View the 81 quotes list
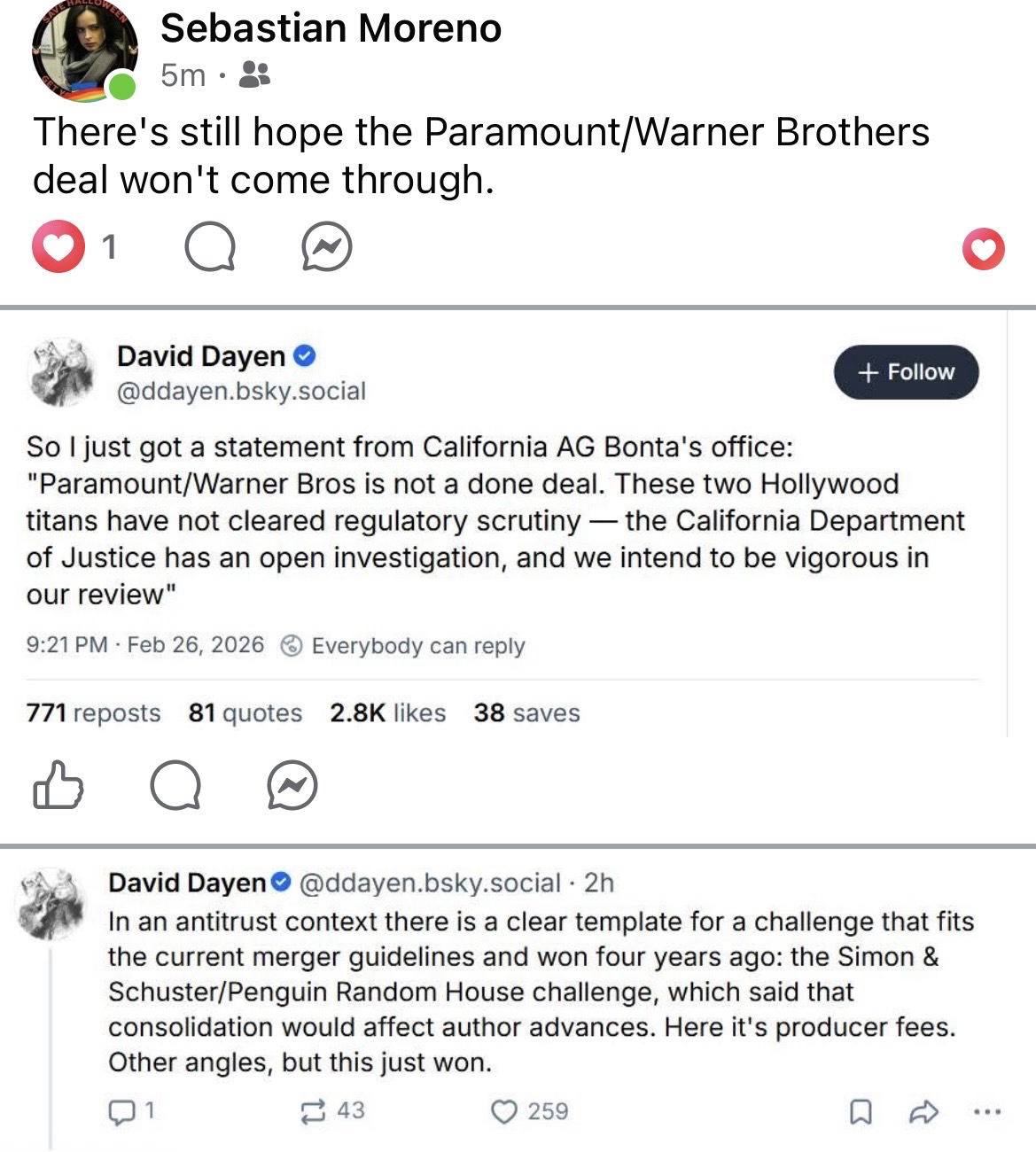Image resolution: width=1036 pixels, height=1152 pixels. (245, 713)
